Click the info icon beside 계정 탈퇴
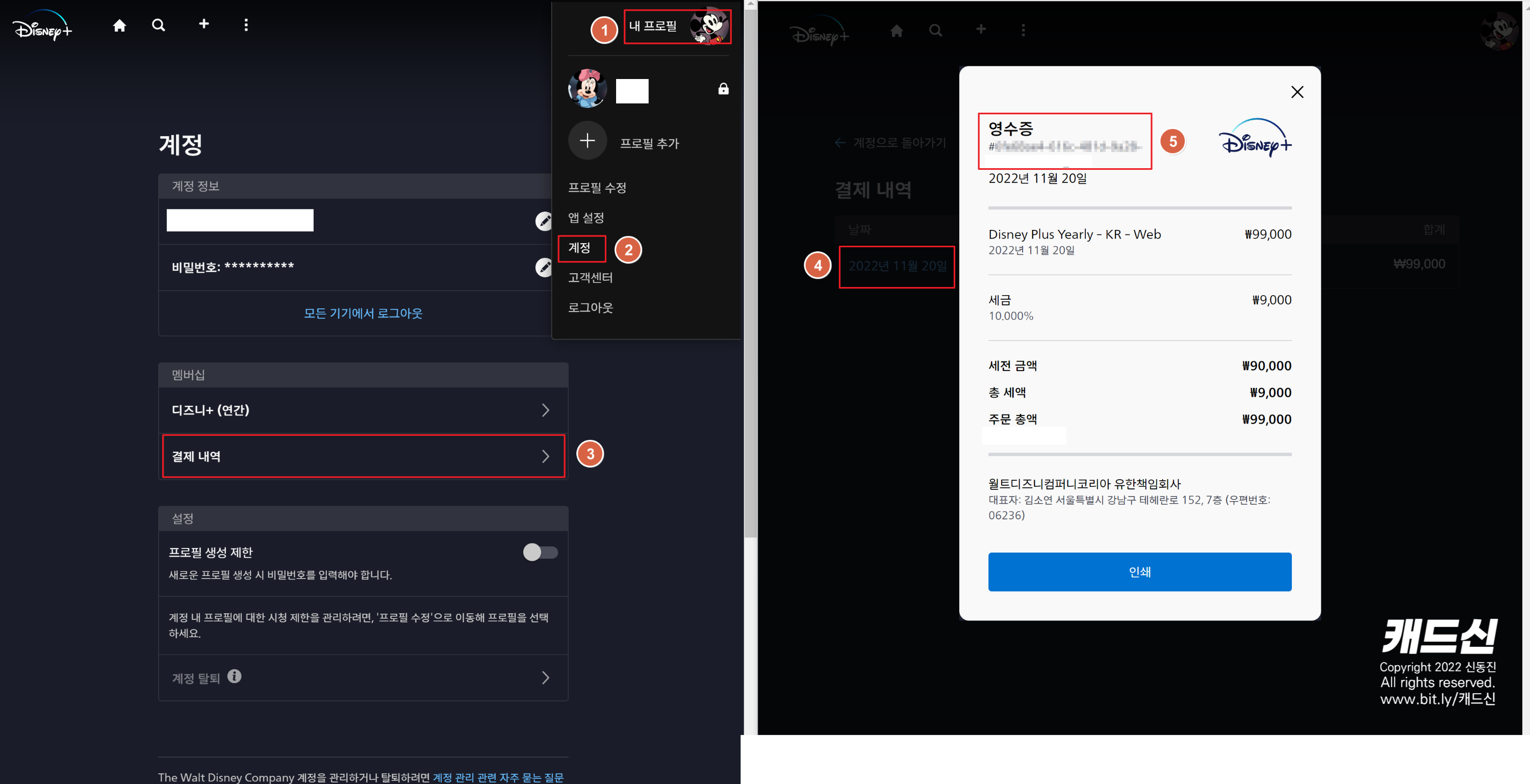1530x784 pixels. (x=235, y=676)
